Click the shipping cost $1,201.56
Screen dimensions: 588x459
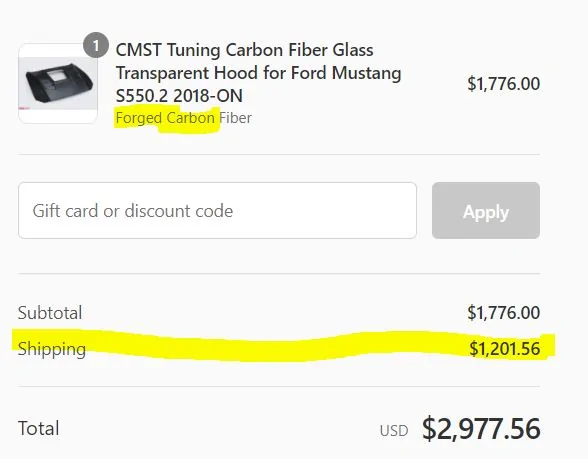(504, 348)
